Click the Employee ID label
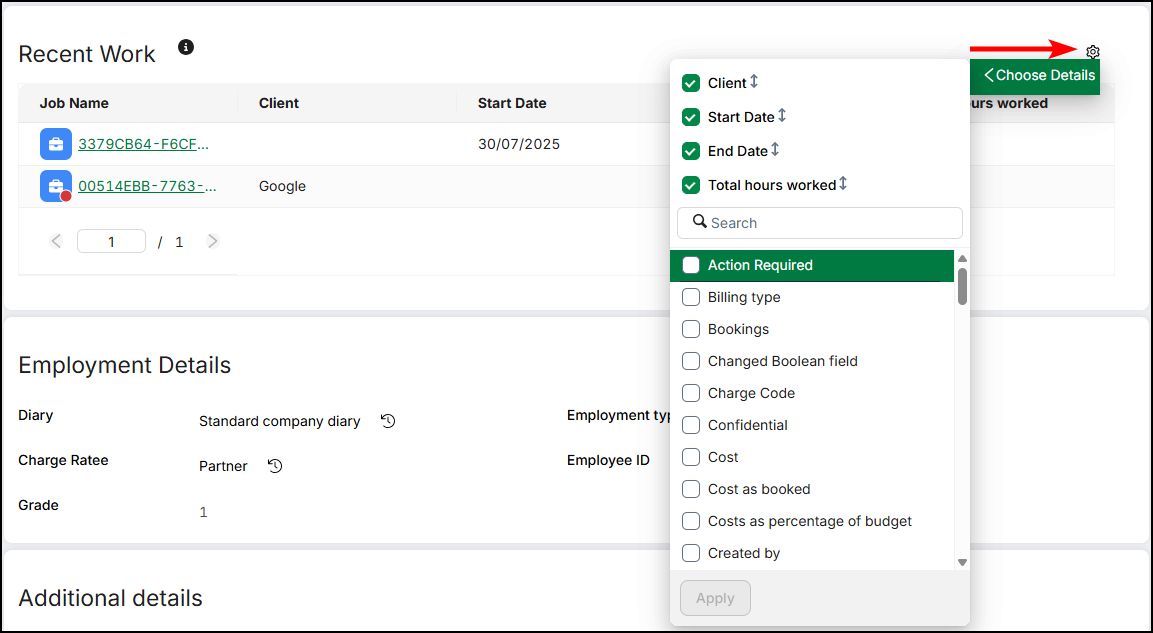The height and width of the screenshot is (633, 1153). [x=608, y=460]
